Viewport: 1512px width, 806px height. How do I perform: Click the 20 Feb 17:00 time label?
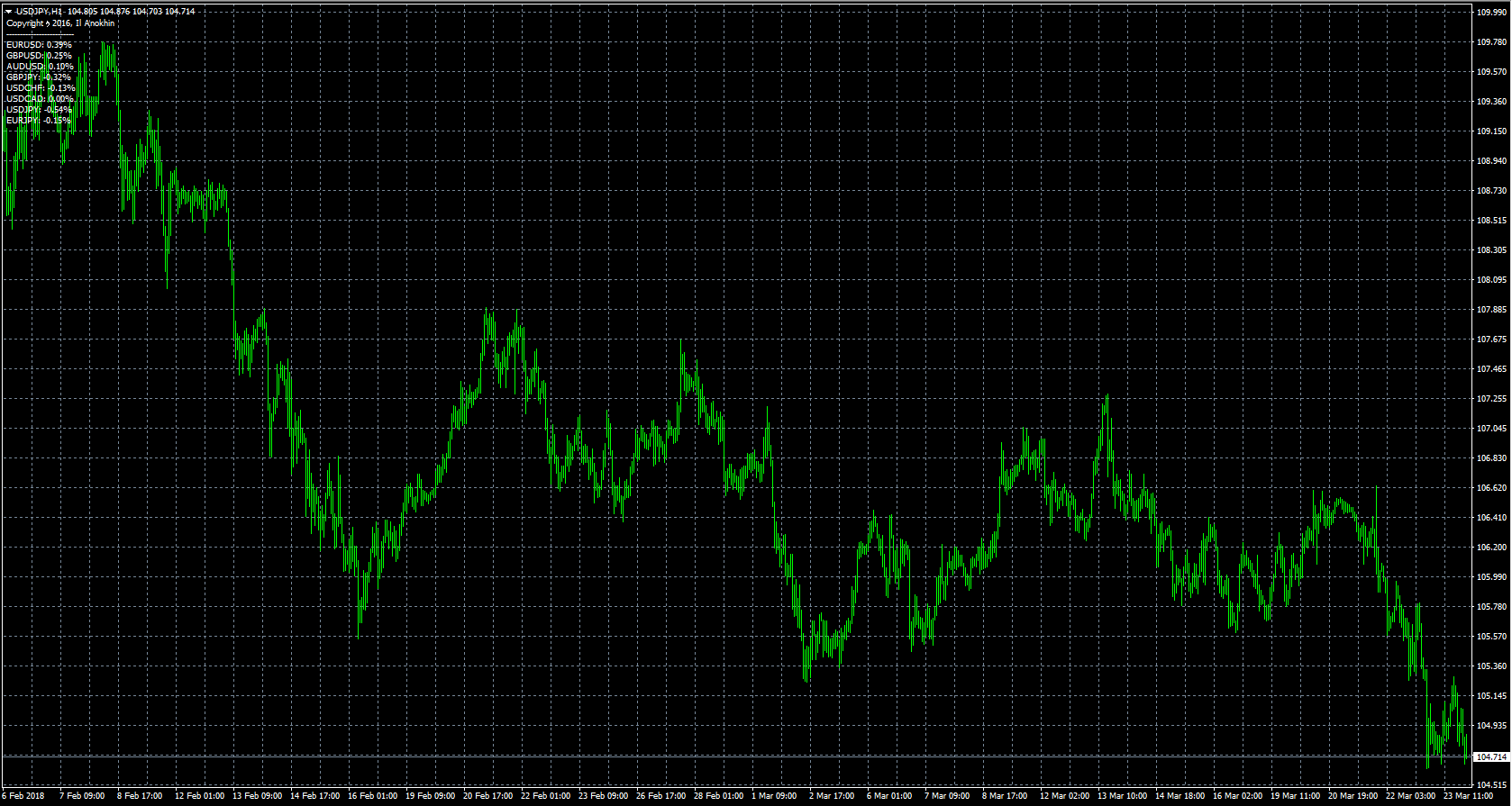[x=487, y=796]
